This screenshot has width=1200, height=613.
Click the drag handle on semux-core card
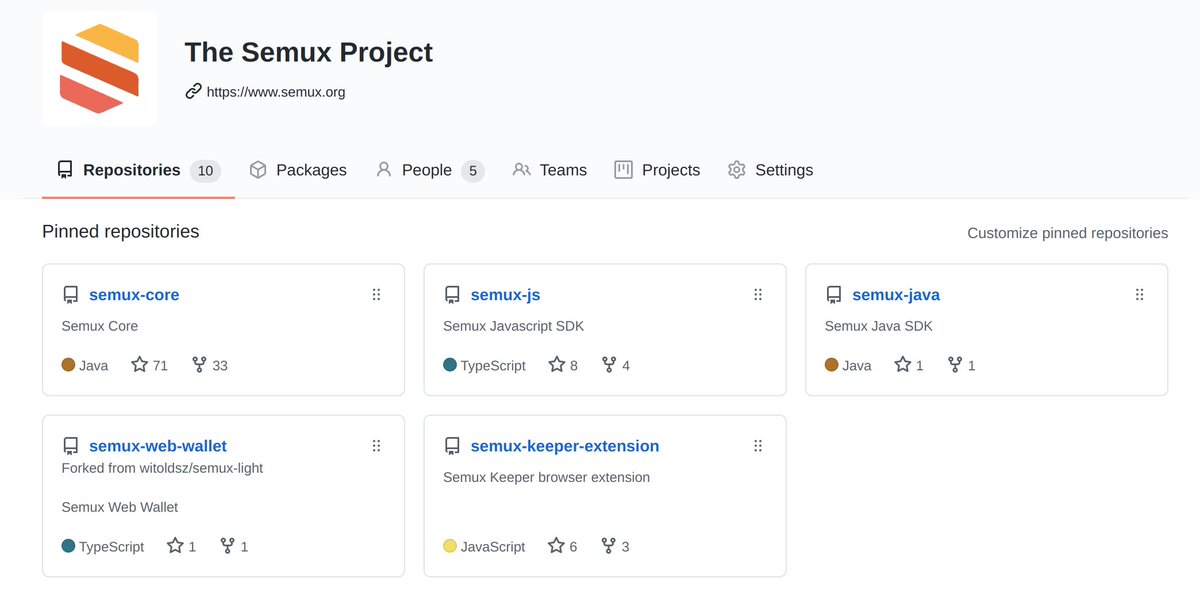(376, 295)
